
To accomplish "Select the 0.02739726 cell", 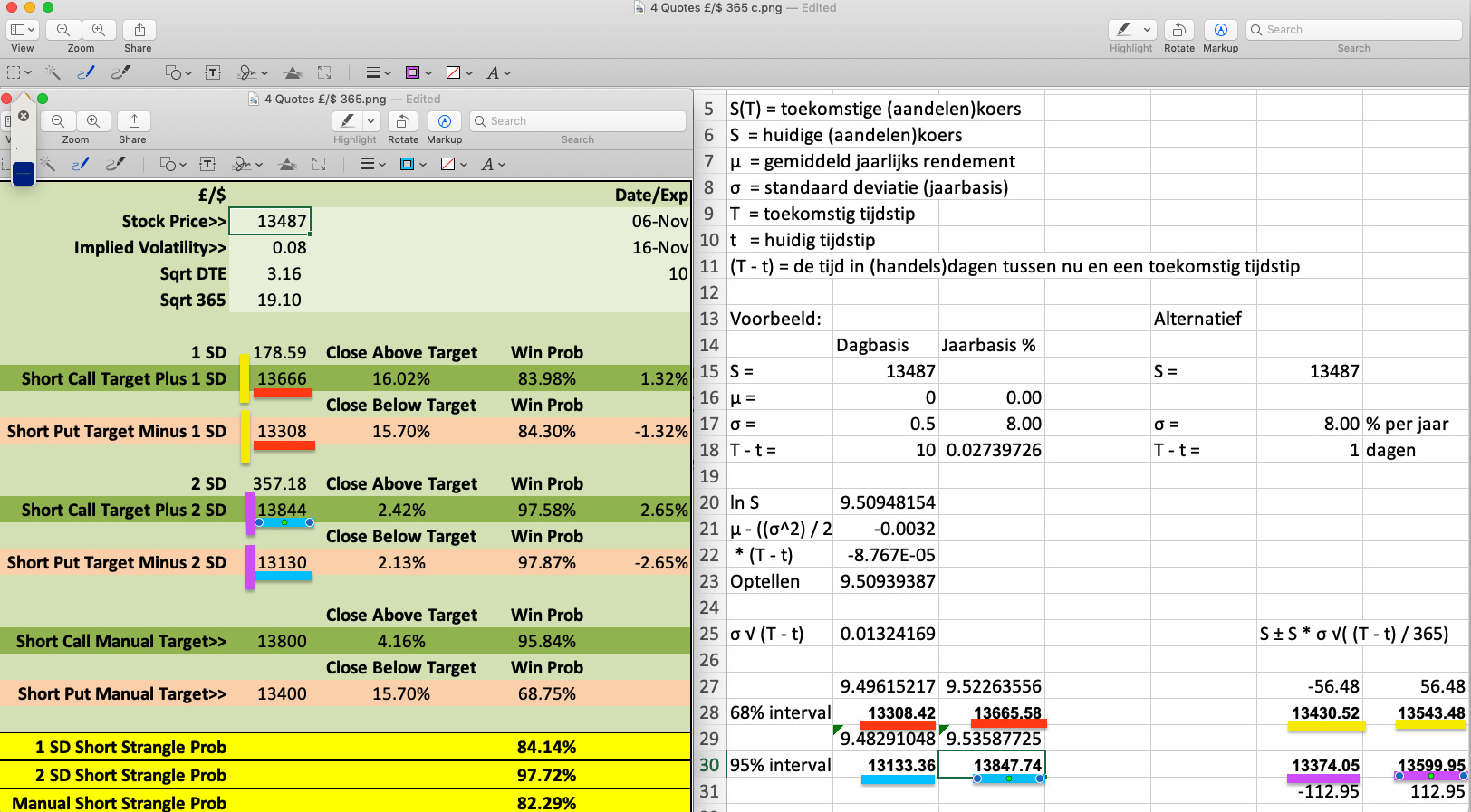I will tap(992, 450).
